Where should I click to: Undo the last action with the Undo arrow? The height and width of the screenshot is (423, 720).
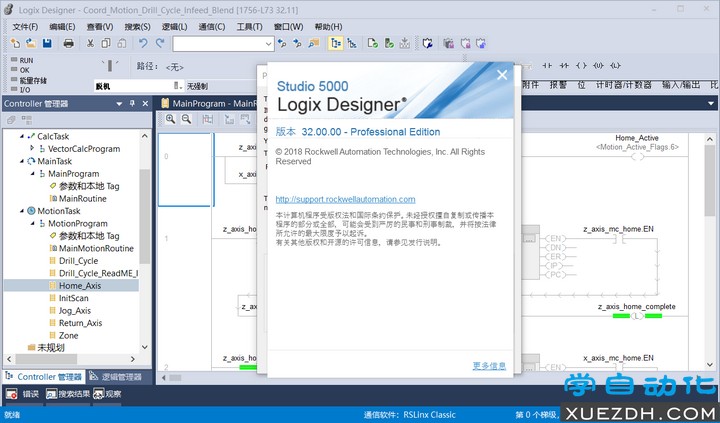143,44
